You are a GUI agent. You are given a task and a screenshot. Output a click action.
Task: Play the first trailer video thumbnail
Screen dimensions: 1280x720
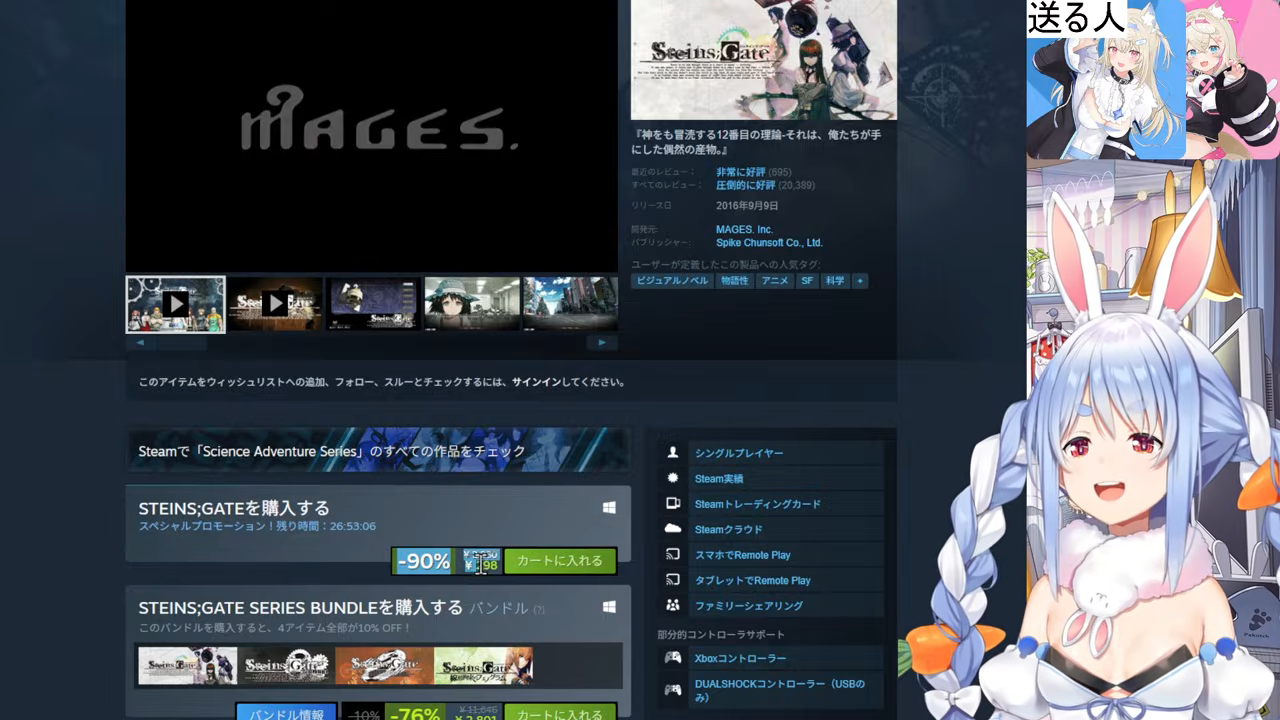[x=175, y=304]
